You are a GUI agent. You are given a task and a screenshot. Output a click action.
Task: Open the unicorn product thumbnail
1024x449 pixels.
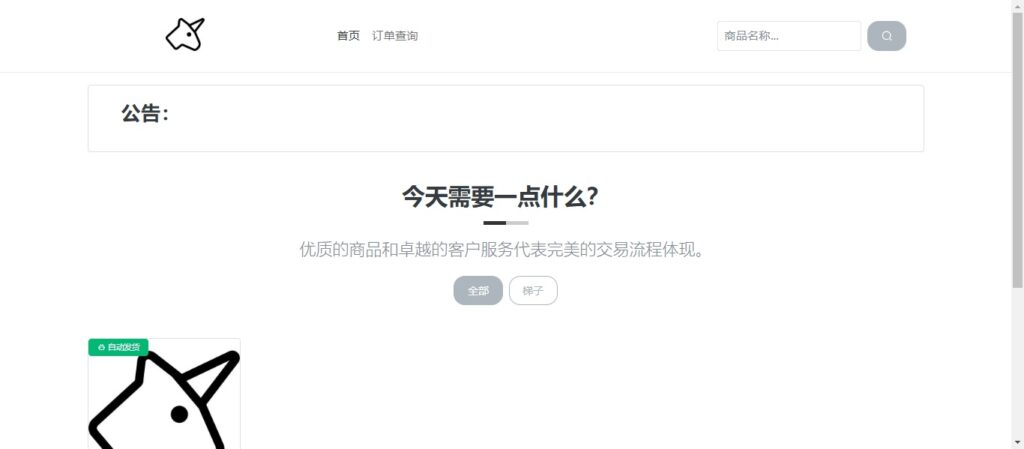tap(164, 394)
